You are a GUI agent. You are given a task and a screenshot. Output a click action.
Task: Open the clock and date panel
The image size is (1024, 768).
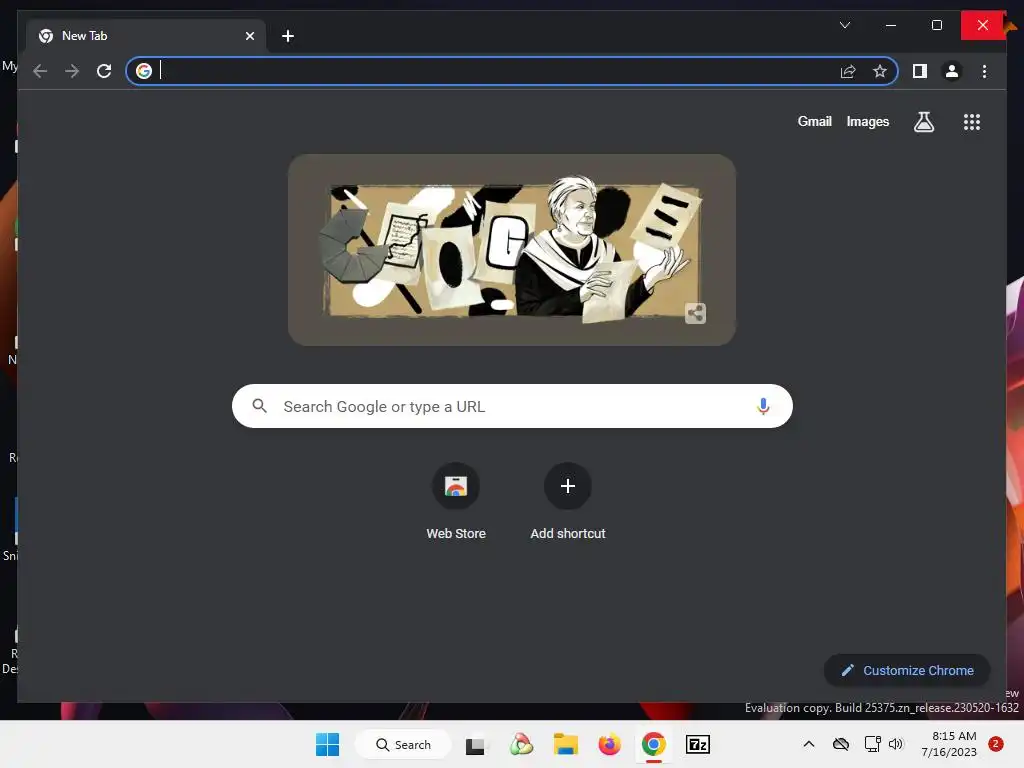click(949, 744)
